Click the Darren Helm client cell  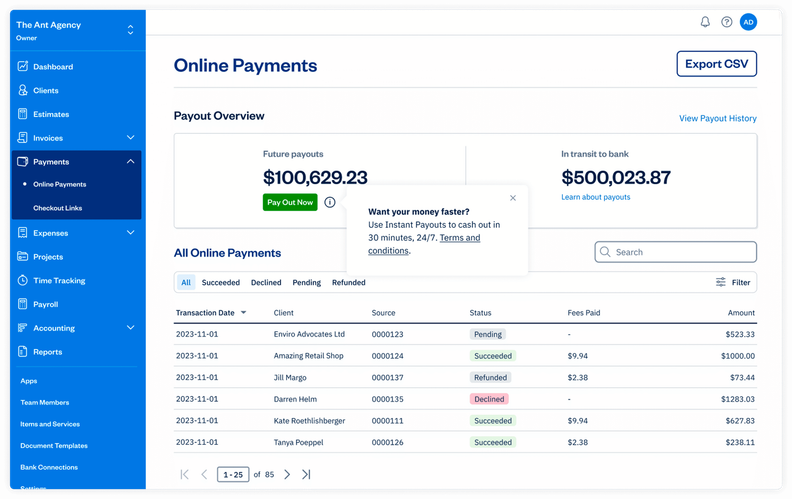(x=295, y=399)
